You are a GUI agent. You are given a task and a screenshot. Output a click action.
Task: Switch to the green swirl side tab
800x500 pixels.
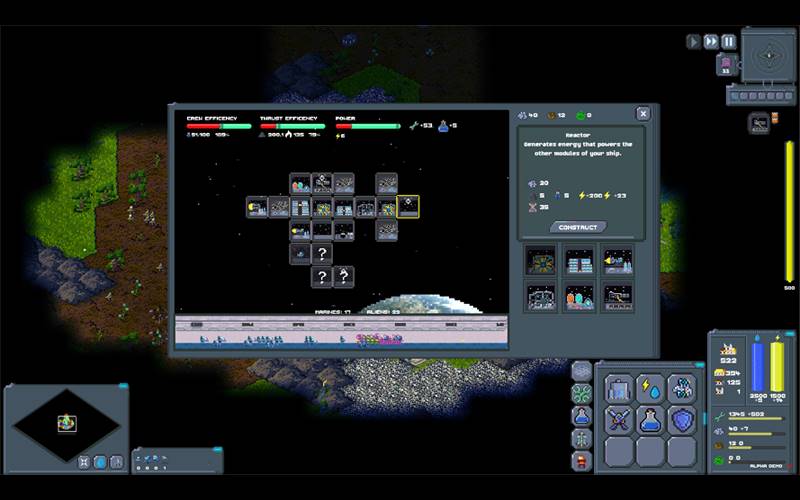(582, 393)
